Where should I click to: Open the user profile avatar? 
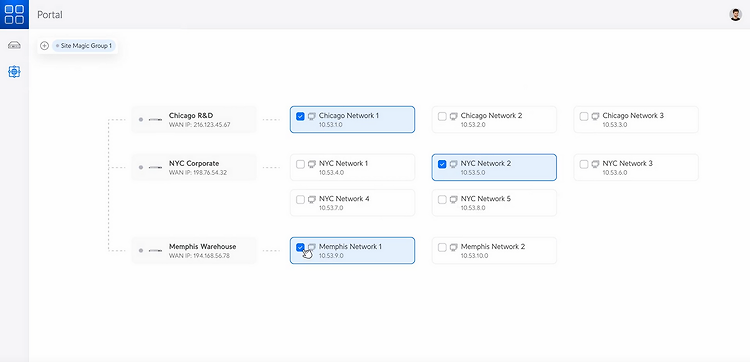click(735, 14)
